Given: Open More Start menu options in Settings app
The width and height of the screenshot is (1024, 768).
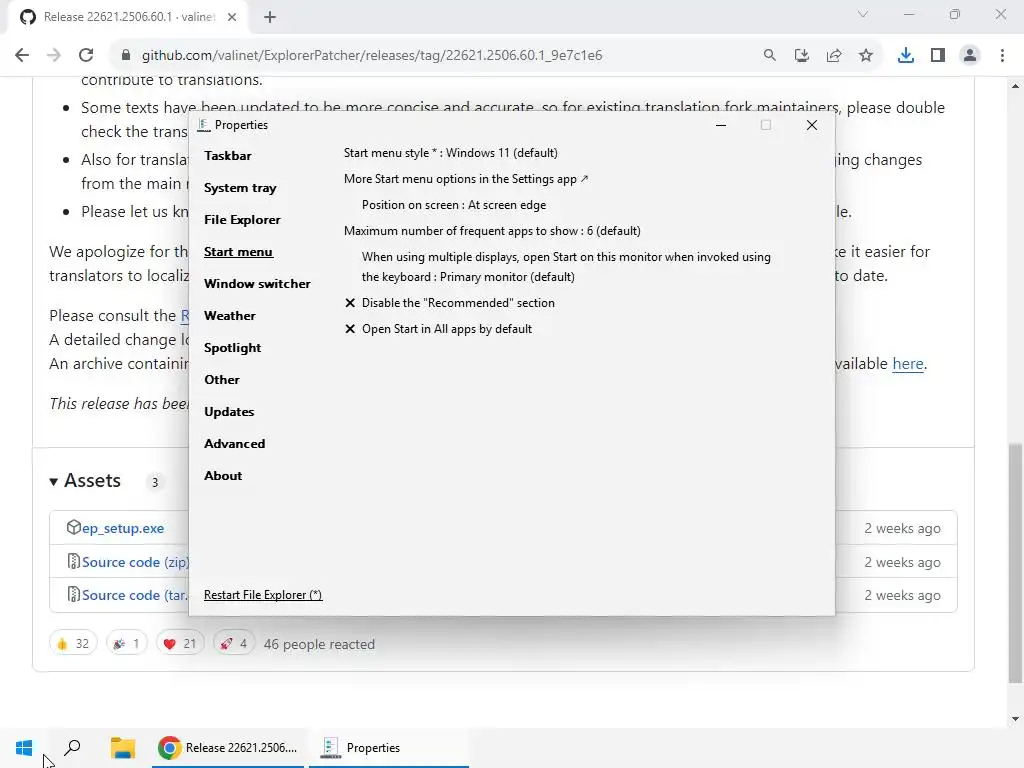Looking at the screenshot, I should [x=466, y=179].
